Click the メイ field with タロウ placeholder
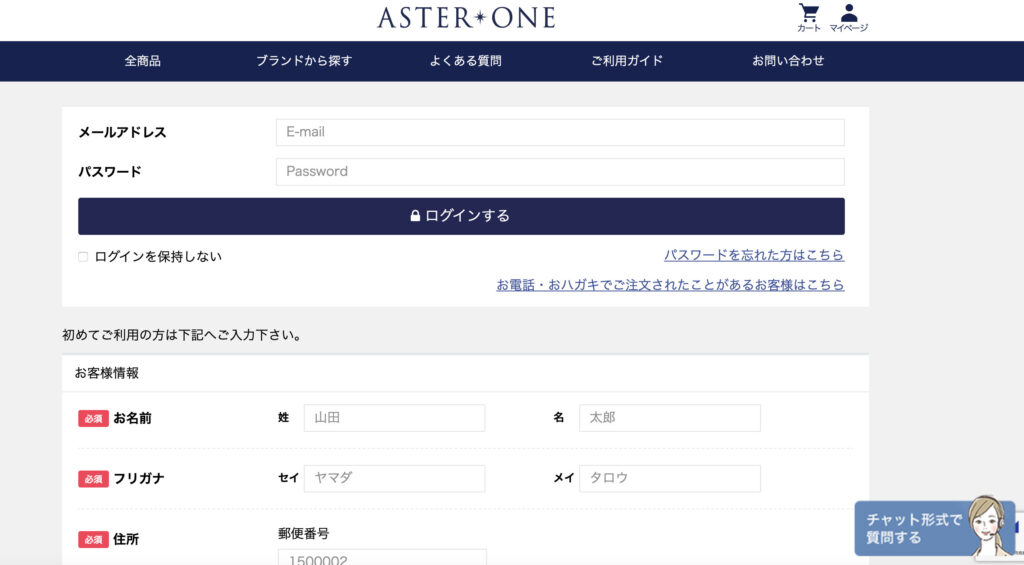Viewport: 1024px width, 565px height. 669,478
